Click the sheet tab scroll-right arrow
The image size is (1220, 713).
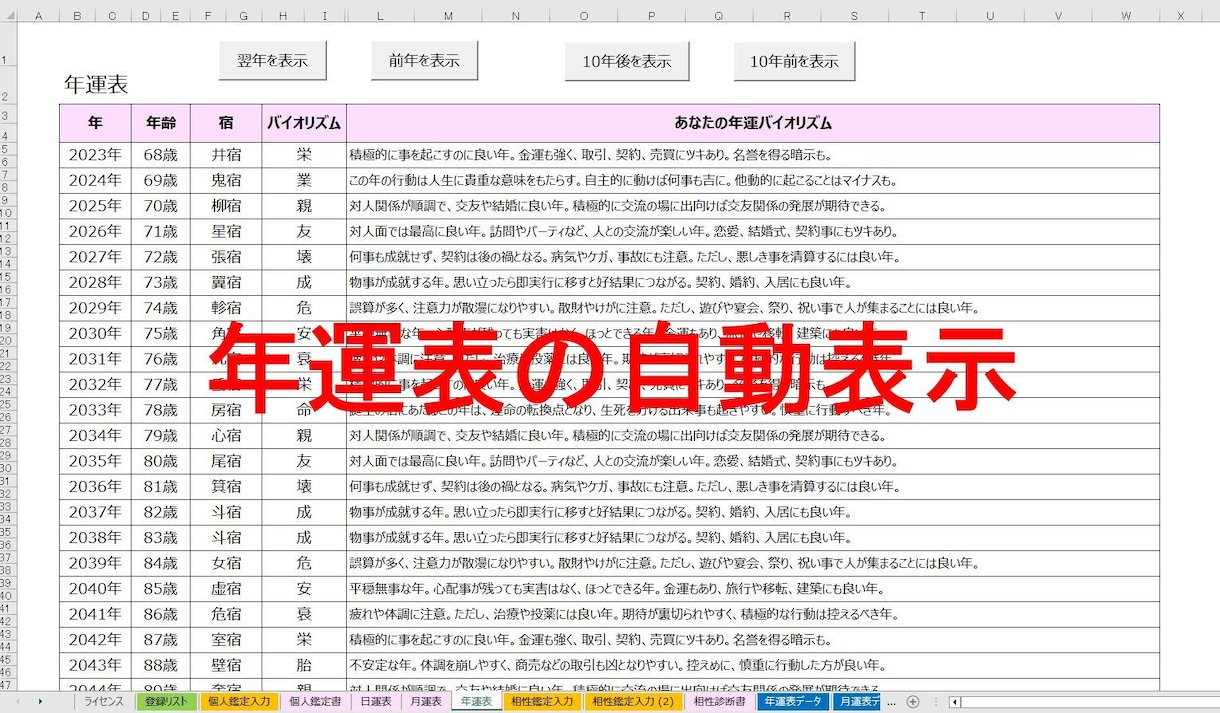(40, 702)
